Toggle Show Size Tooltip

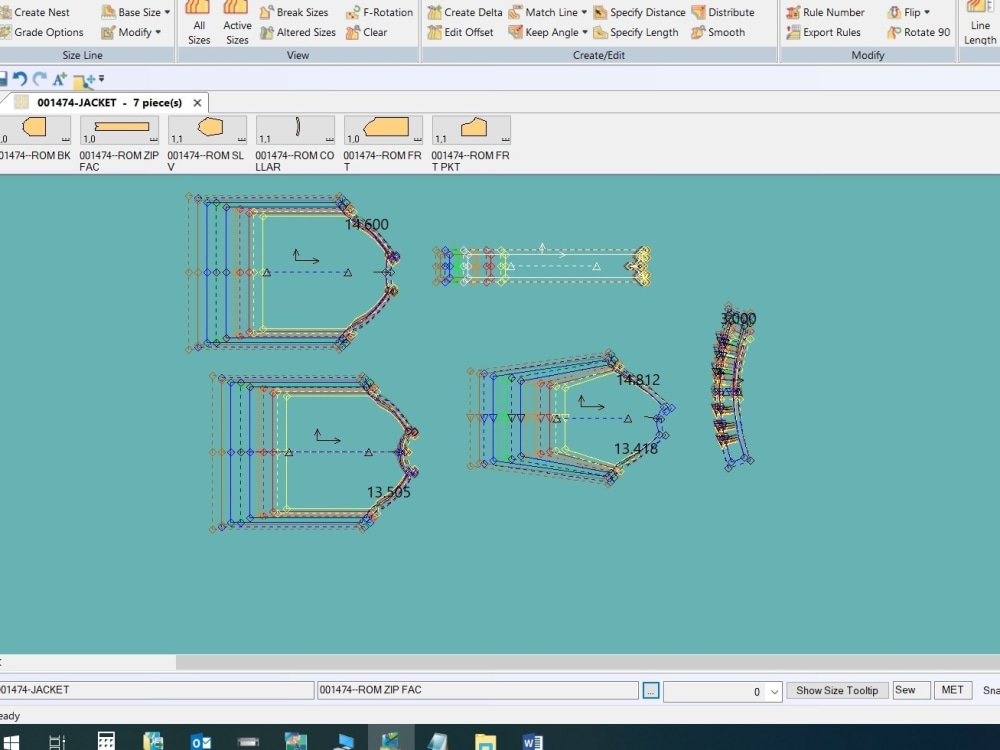point(837,690)
